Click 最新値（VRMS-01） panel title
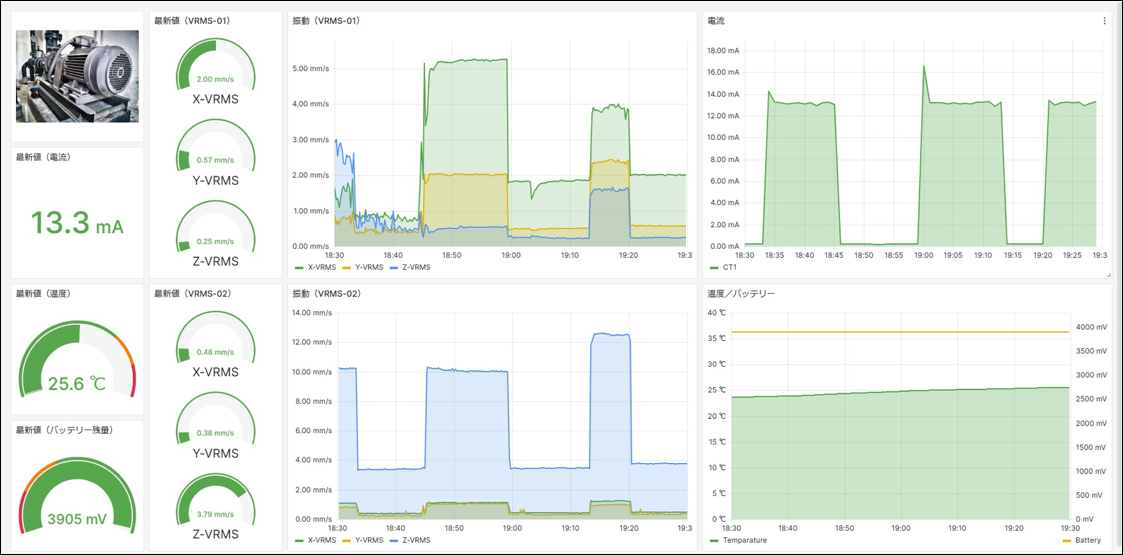The width and height of the screenshot is (1123, 555). pyautogui.click(x=191, y=21)
